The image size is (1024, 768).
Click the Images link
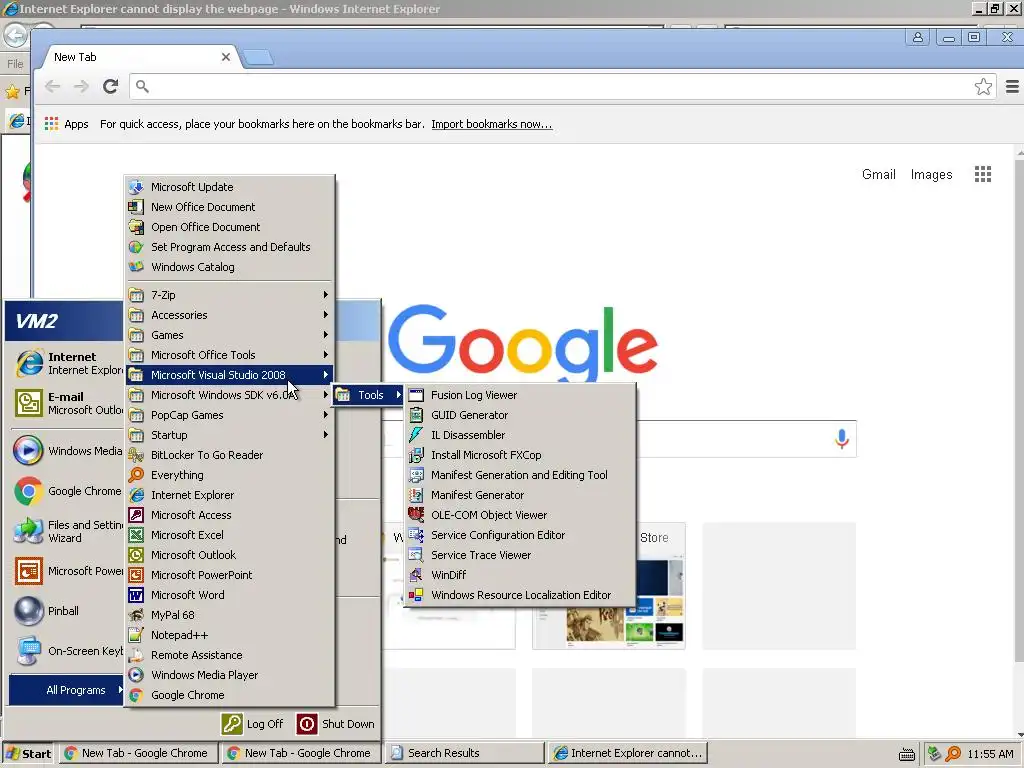click(931, 174)
